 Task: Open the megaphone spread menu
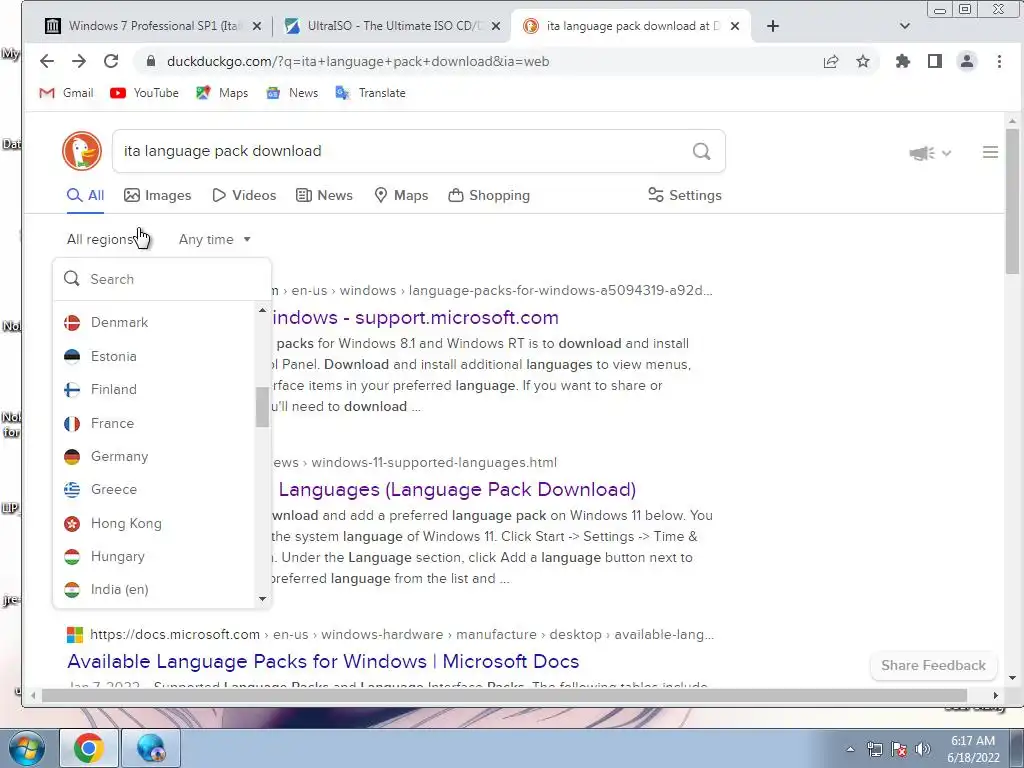coord(930,153)
